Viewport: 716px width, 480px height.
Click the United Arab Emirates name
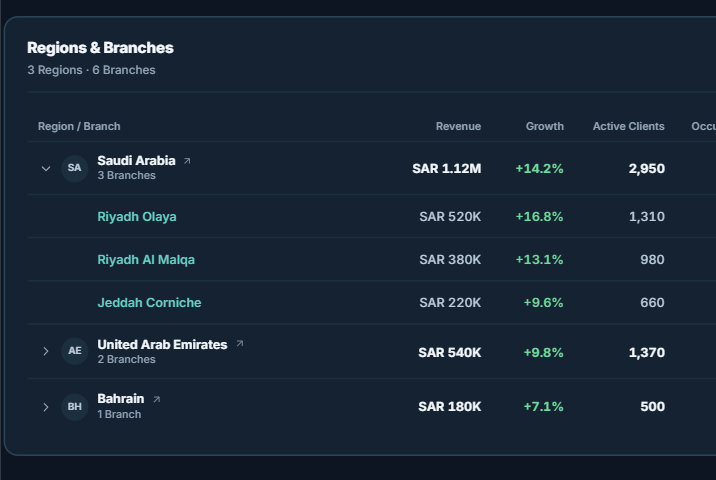point(162,344)
